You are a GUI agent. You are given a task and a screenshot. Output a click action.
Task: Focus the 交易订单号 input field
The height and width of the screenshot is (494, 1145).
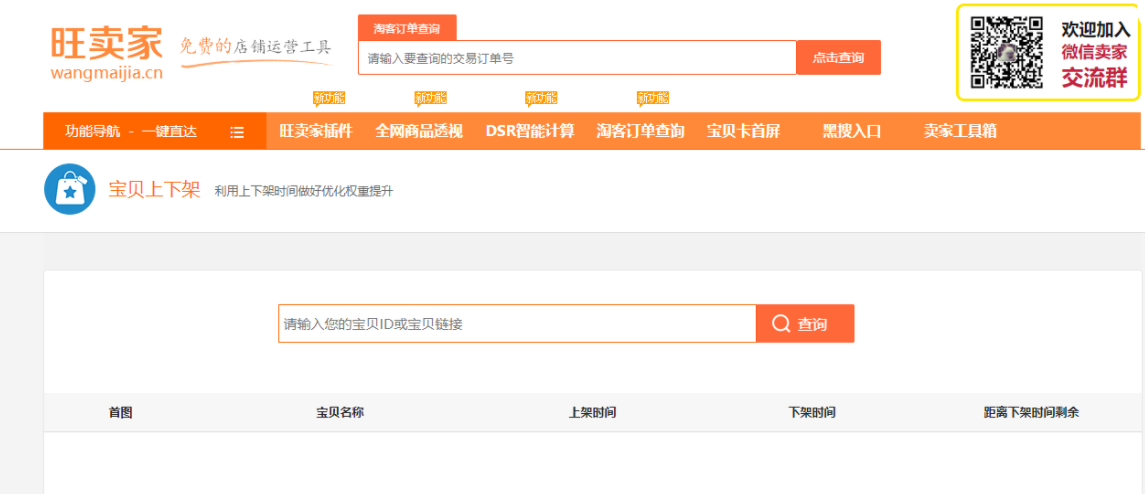point(577,58)
